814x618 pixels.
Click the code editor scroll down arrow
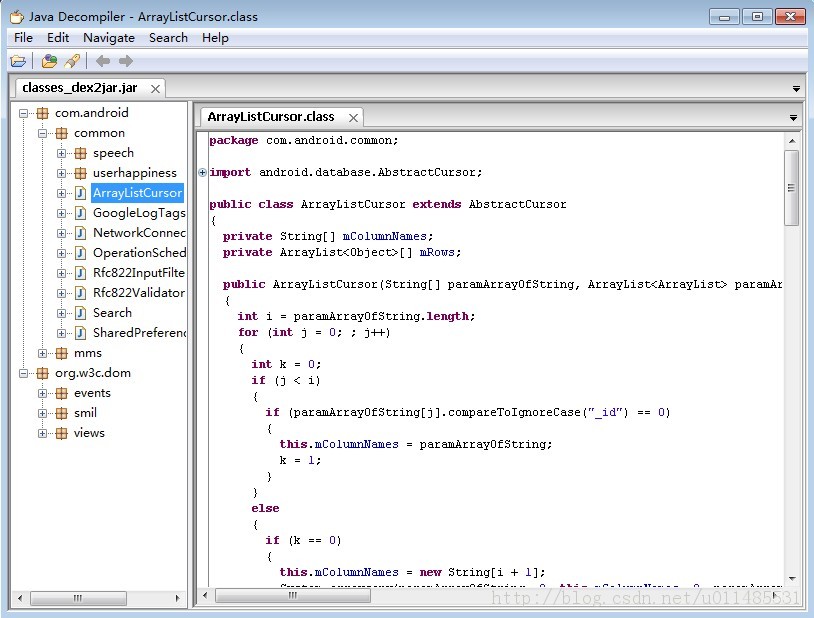coord(792,579)
